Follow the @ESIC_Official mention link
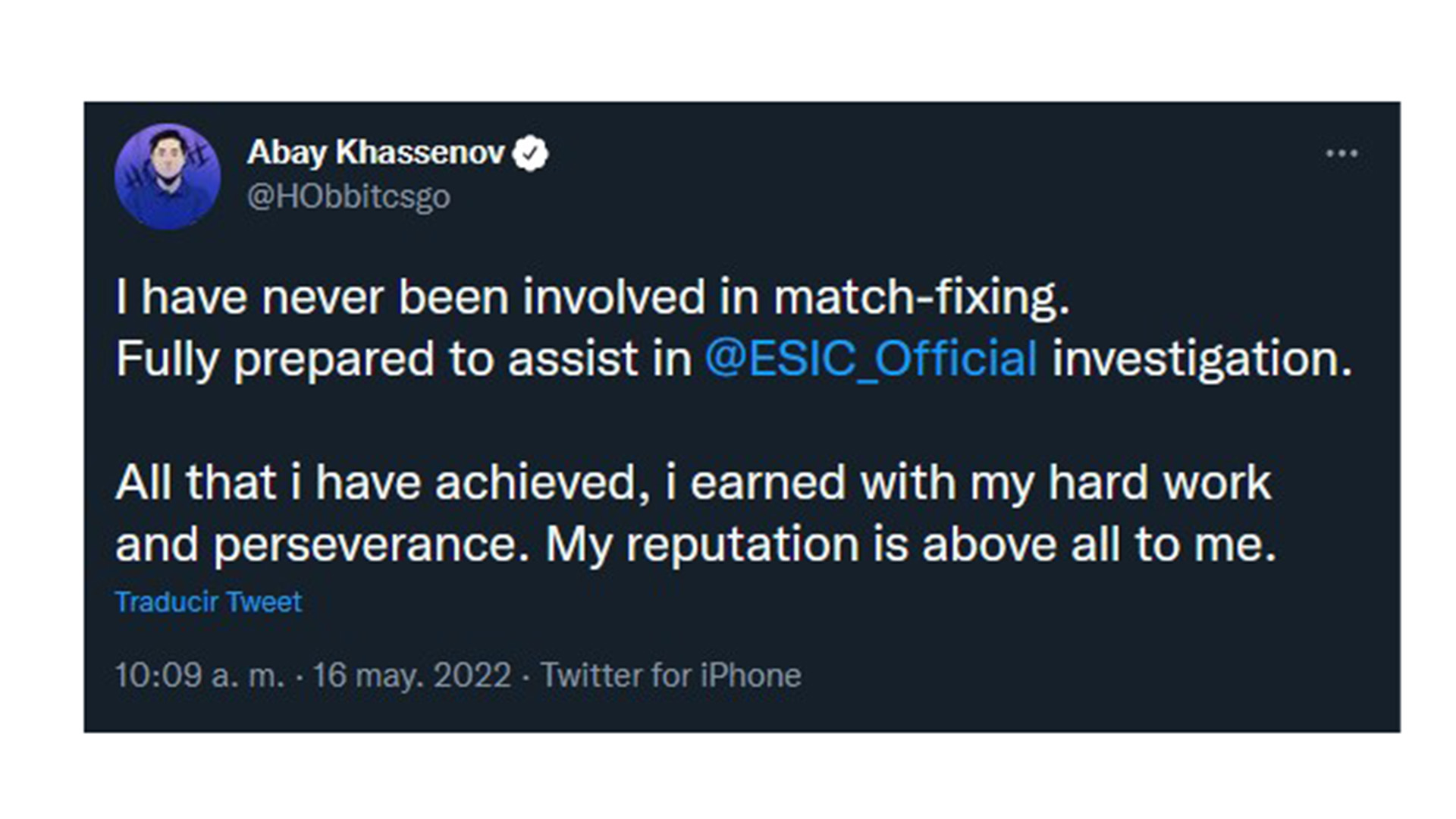 pyautogui.click(x=871, y=358)
